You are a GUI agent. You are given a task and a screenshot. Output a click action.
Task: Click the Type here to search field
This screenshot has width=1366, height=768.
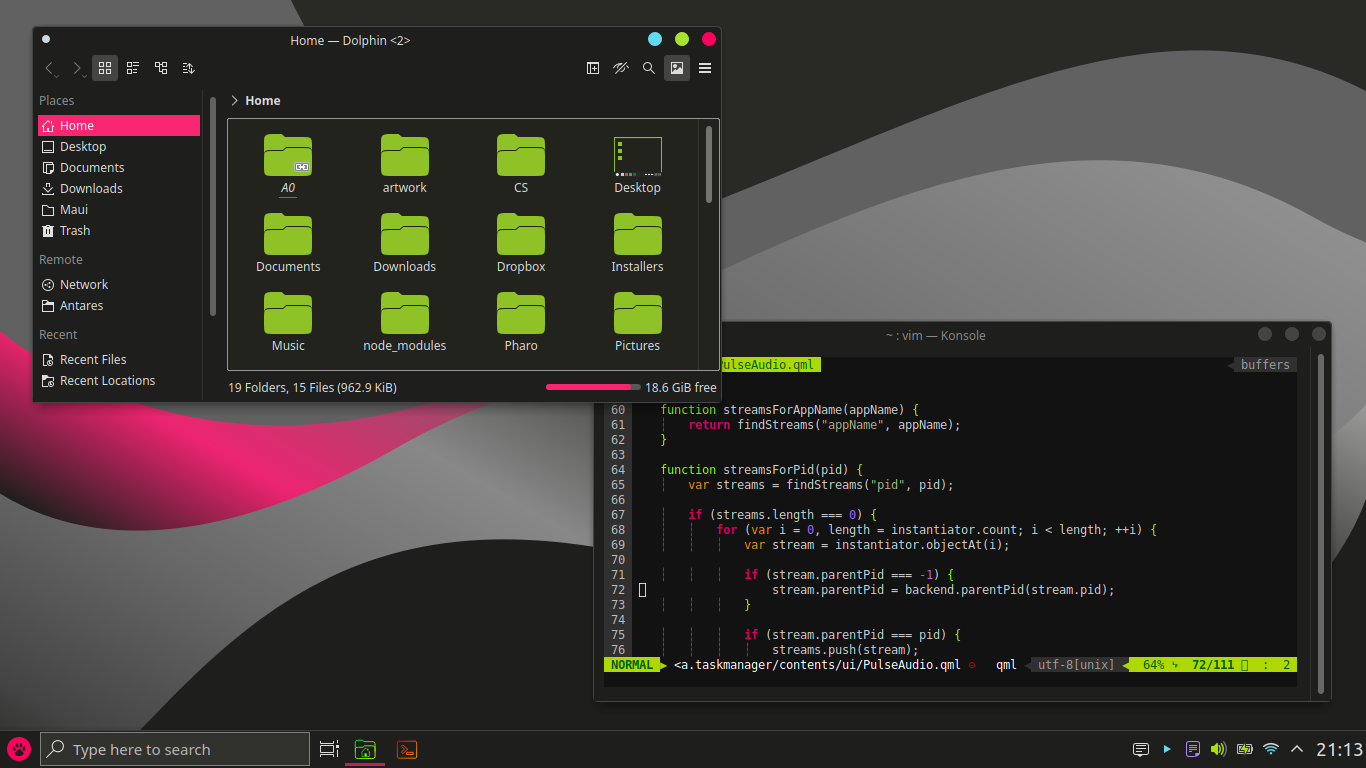pyautogui.click(x=175, y=749)
